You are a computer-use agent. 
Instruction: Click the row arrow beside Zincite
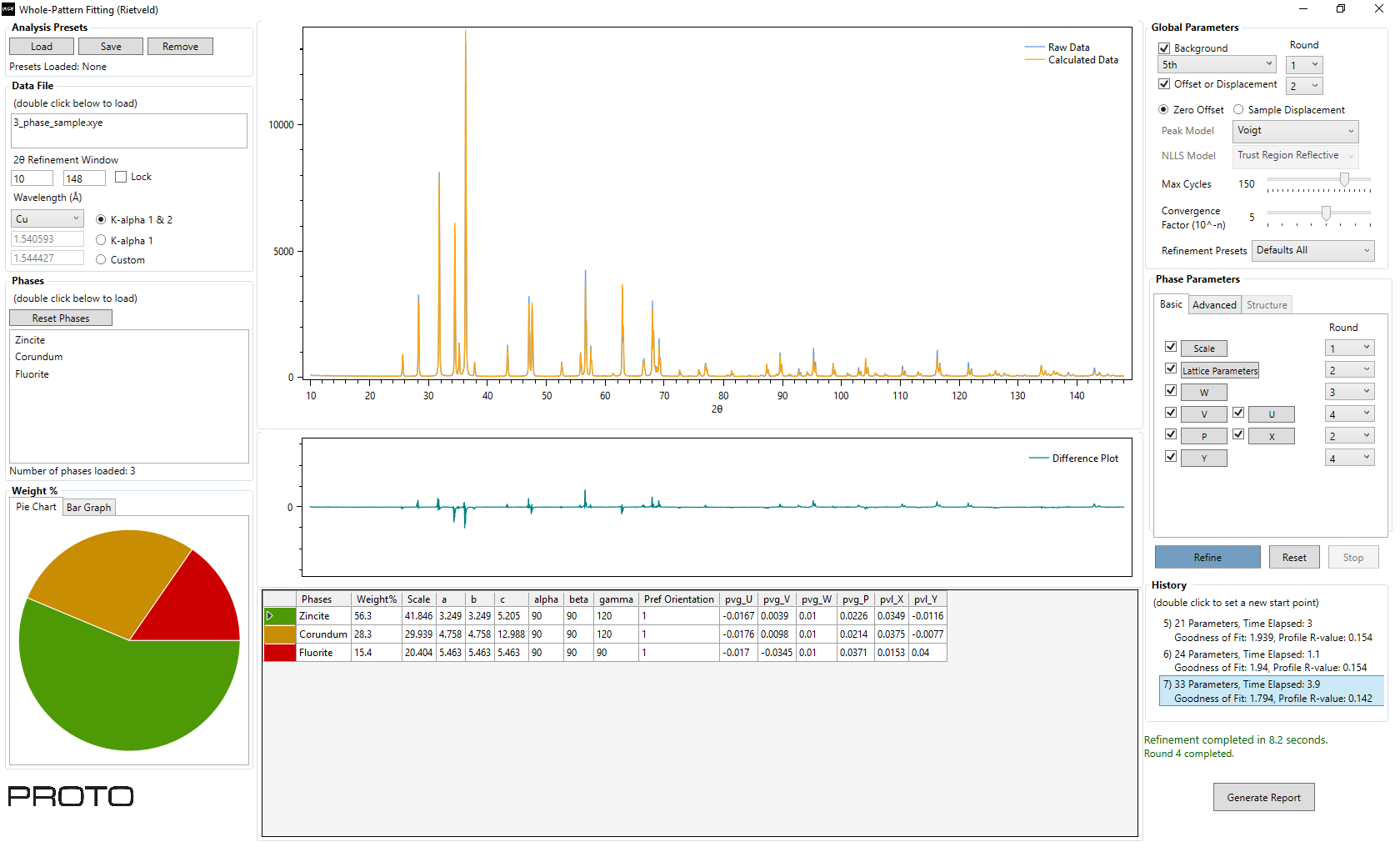click(270, 616)
